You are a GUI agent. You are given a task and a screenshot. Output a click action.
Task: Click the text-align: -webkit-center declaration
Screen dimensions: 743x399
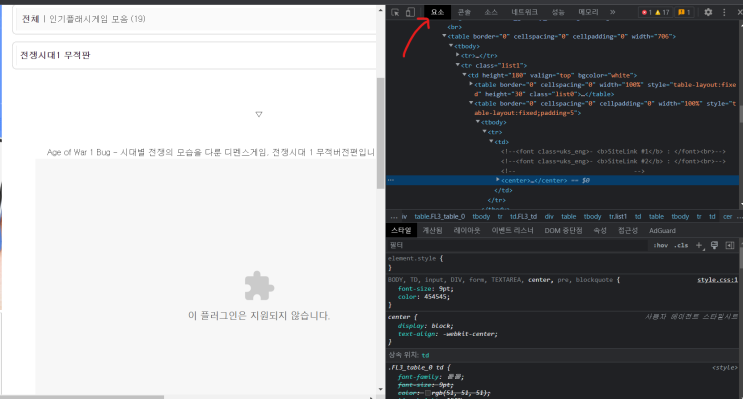(x=448, y=334)
